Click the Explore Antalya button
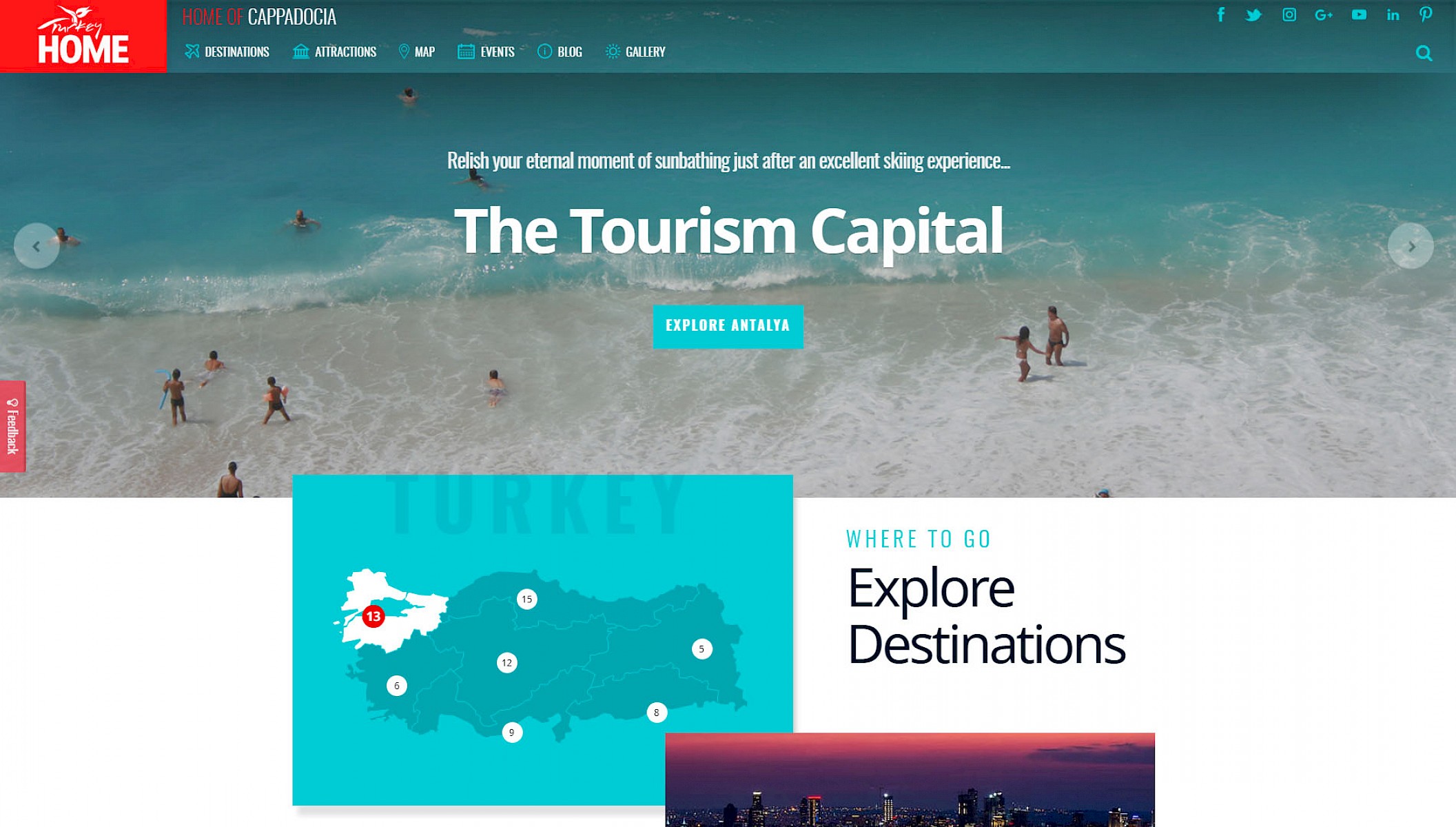1456x827 pixels. [x=728, y=326]
